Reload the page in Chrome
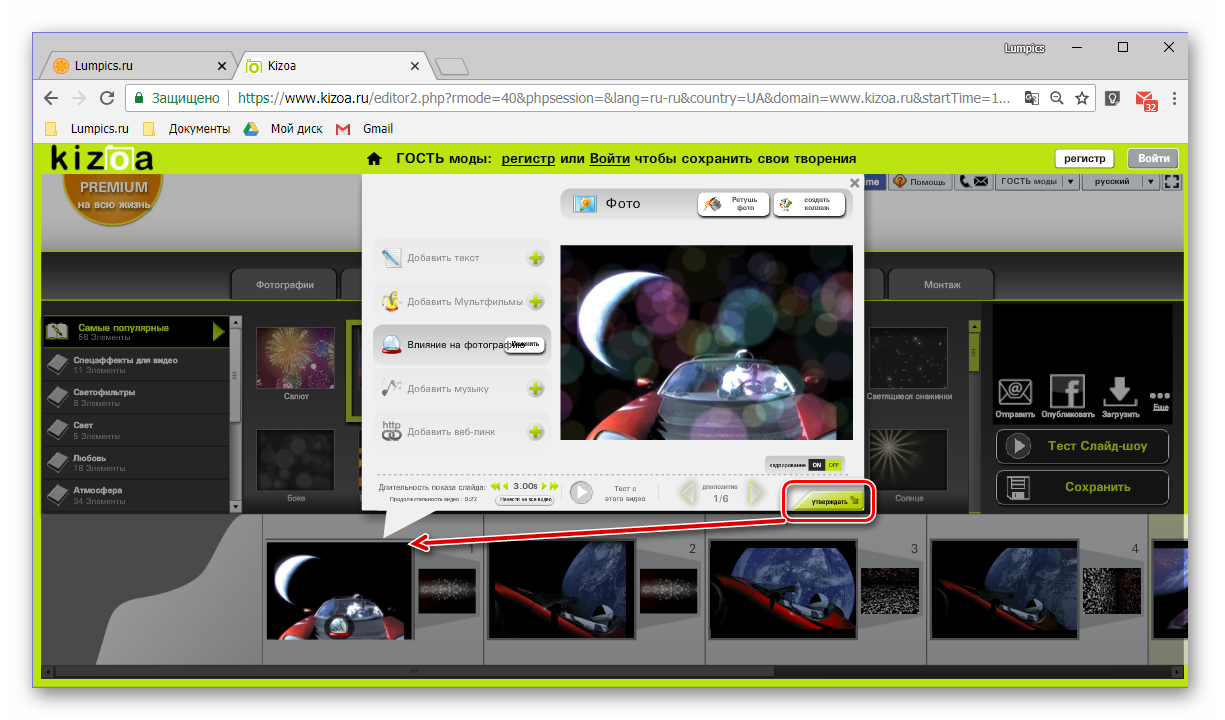1225x720 pixels. coord(107,98)
